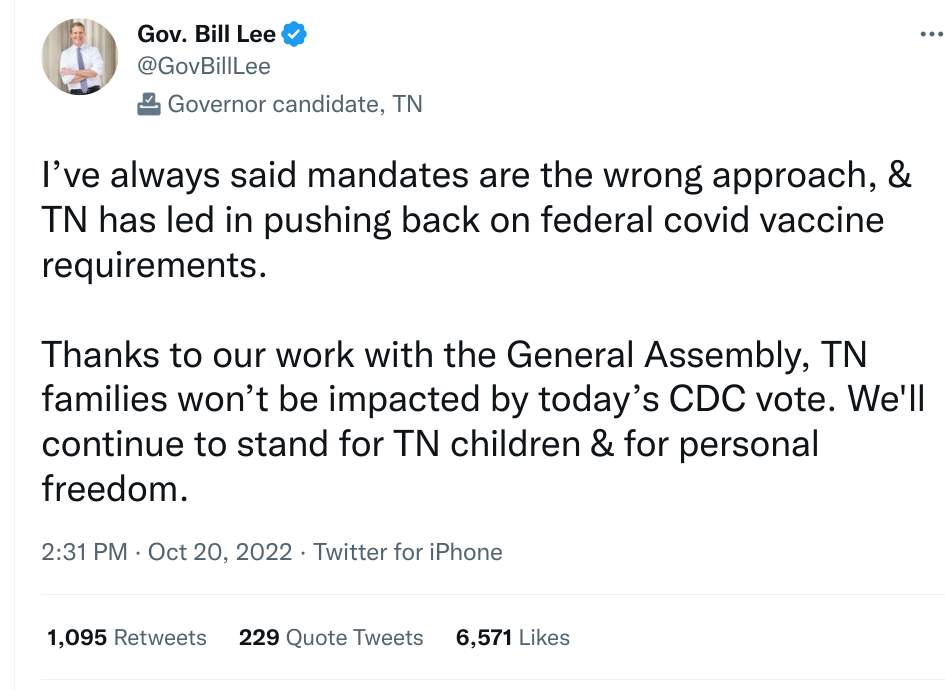The image size is (945, 690).
Task: Click the tweet's first paragraph about mandates
Action: (x=462, y=220)
